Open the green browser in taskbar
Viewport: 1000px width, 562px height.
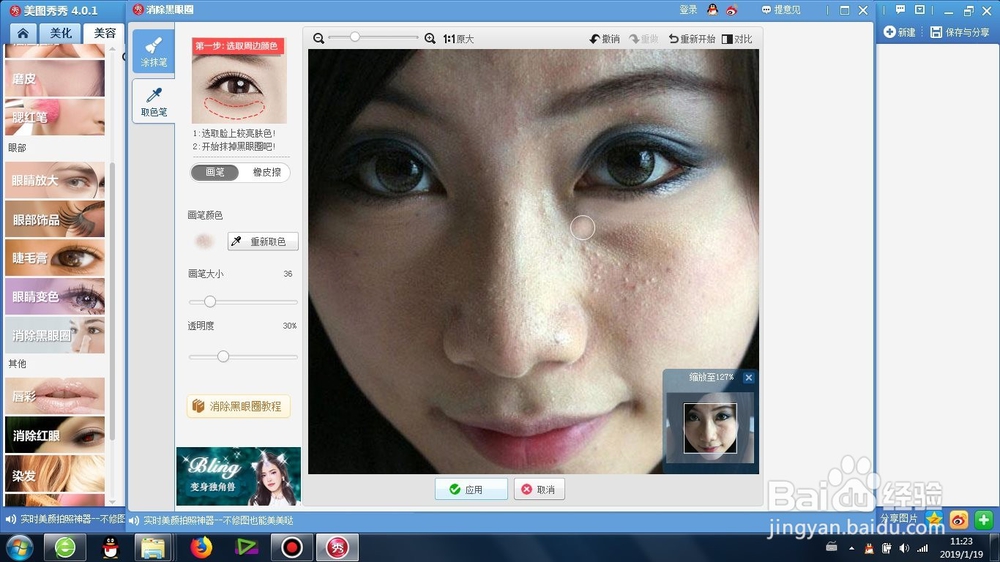64,547
